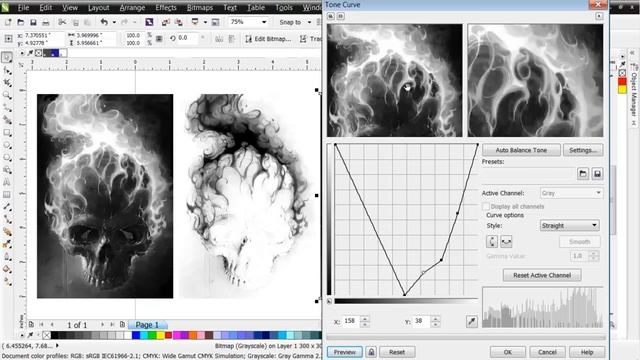The height and width of the screenshot is (360, 640).
Task: Open the Snap to dropdown
Action: [x=309, y=22]
